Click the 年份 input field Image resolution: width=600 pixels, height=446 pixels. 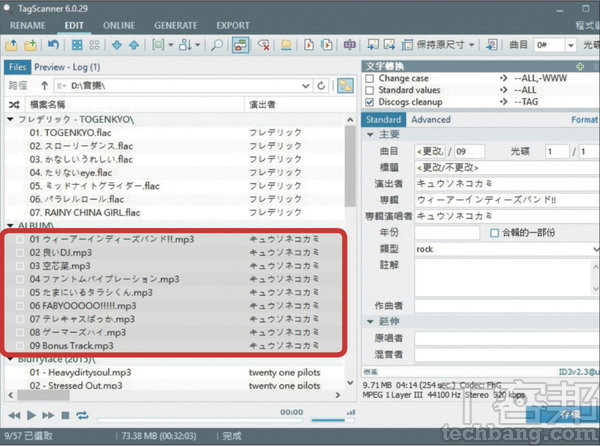pyautogui.click(x=447, y=233)
